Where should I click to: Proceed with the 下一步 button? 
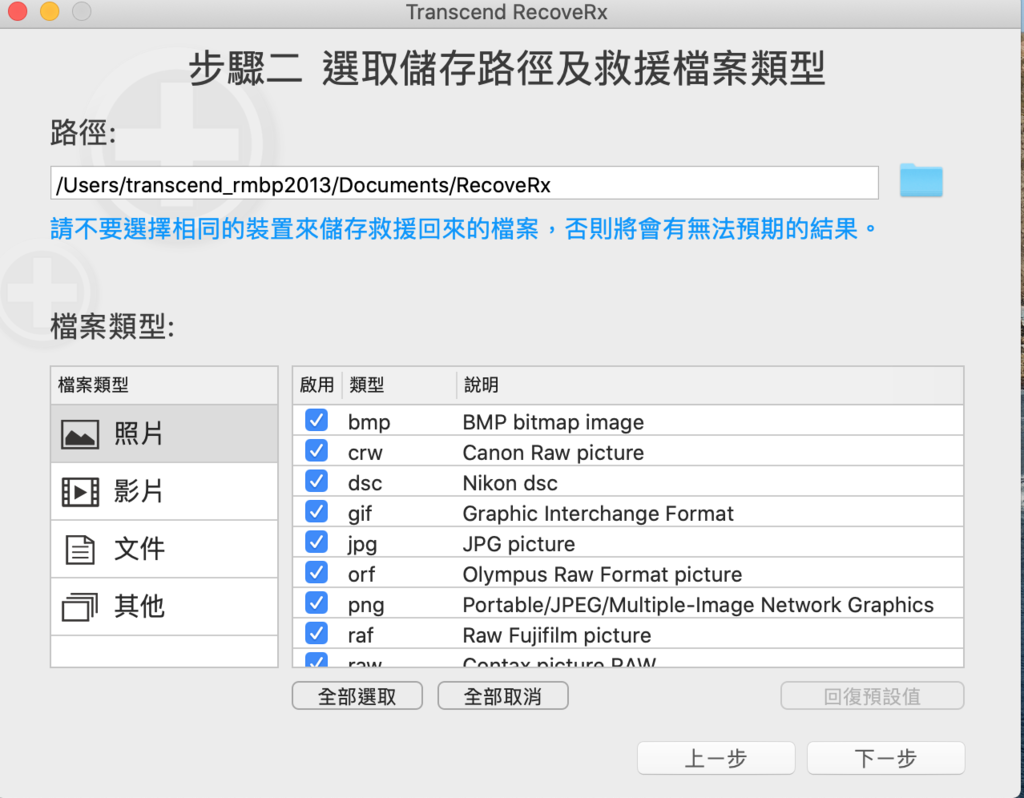[886, 758]
